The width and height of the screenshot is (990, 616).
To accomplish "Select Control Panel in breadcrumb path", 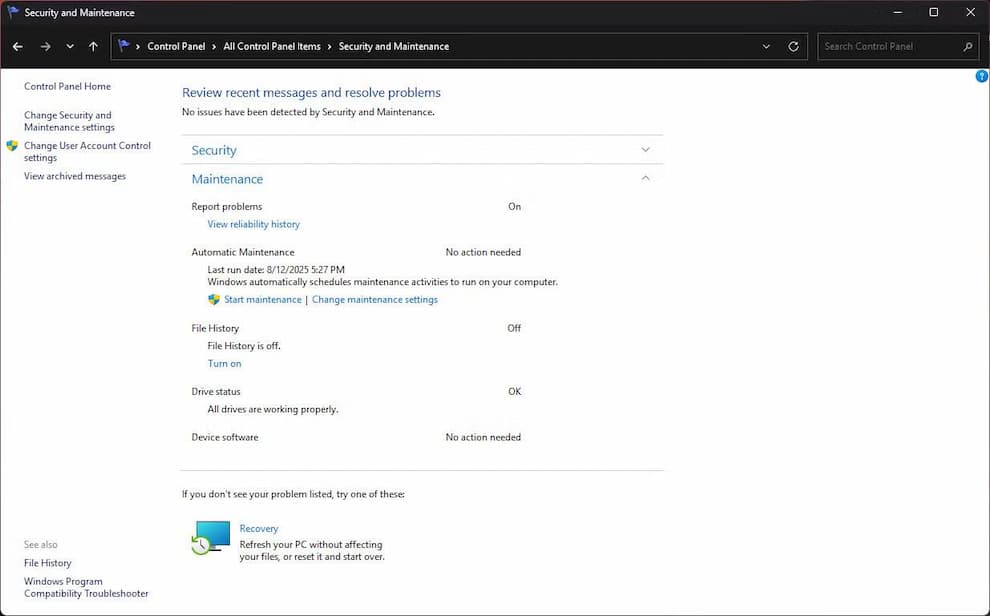I will (176, 47).
